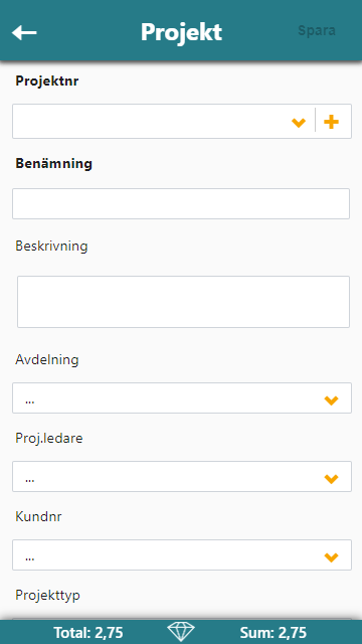Select the Sum: 2,75 status text
This screenshot has height=644, width=362.
pos(273,633)
